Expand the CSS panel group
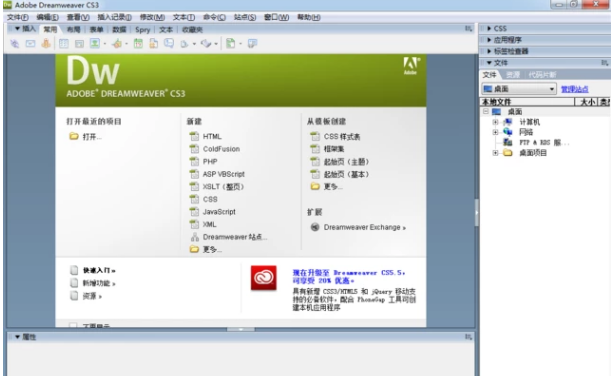 pyautogui.click(x=489, y=28)
